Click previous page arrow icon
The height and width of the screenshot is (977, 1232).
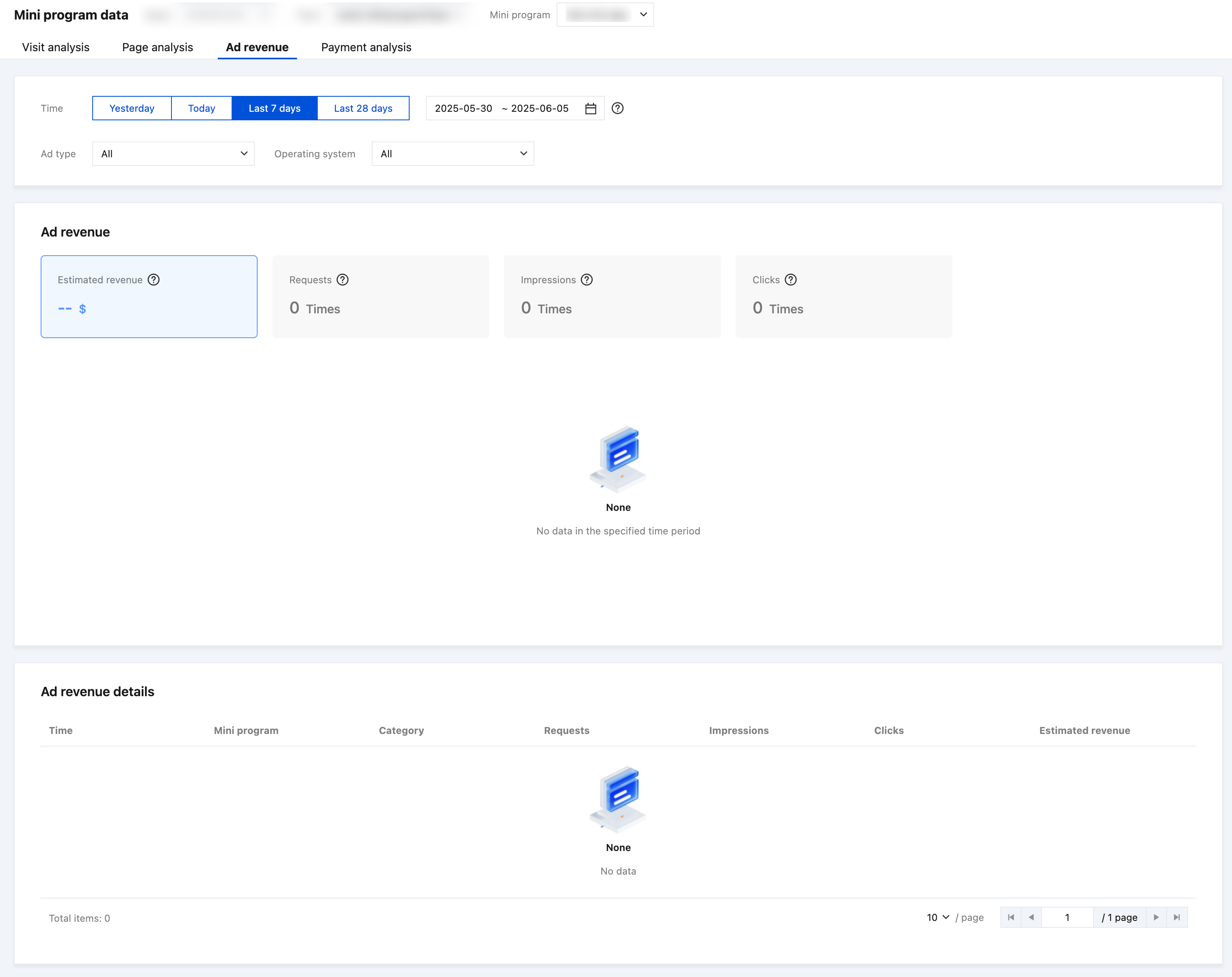[1031, 917]
